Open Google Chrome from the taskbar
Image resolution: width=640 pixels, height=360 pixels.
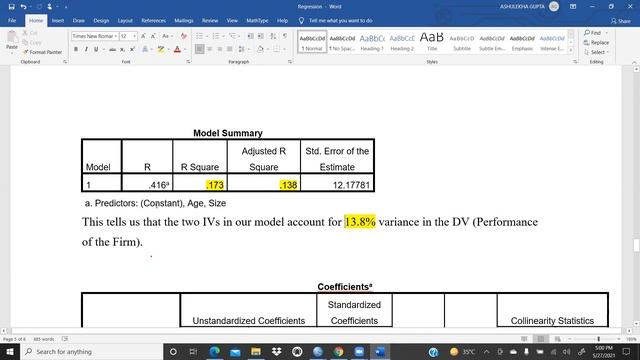338,351
